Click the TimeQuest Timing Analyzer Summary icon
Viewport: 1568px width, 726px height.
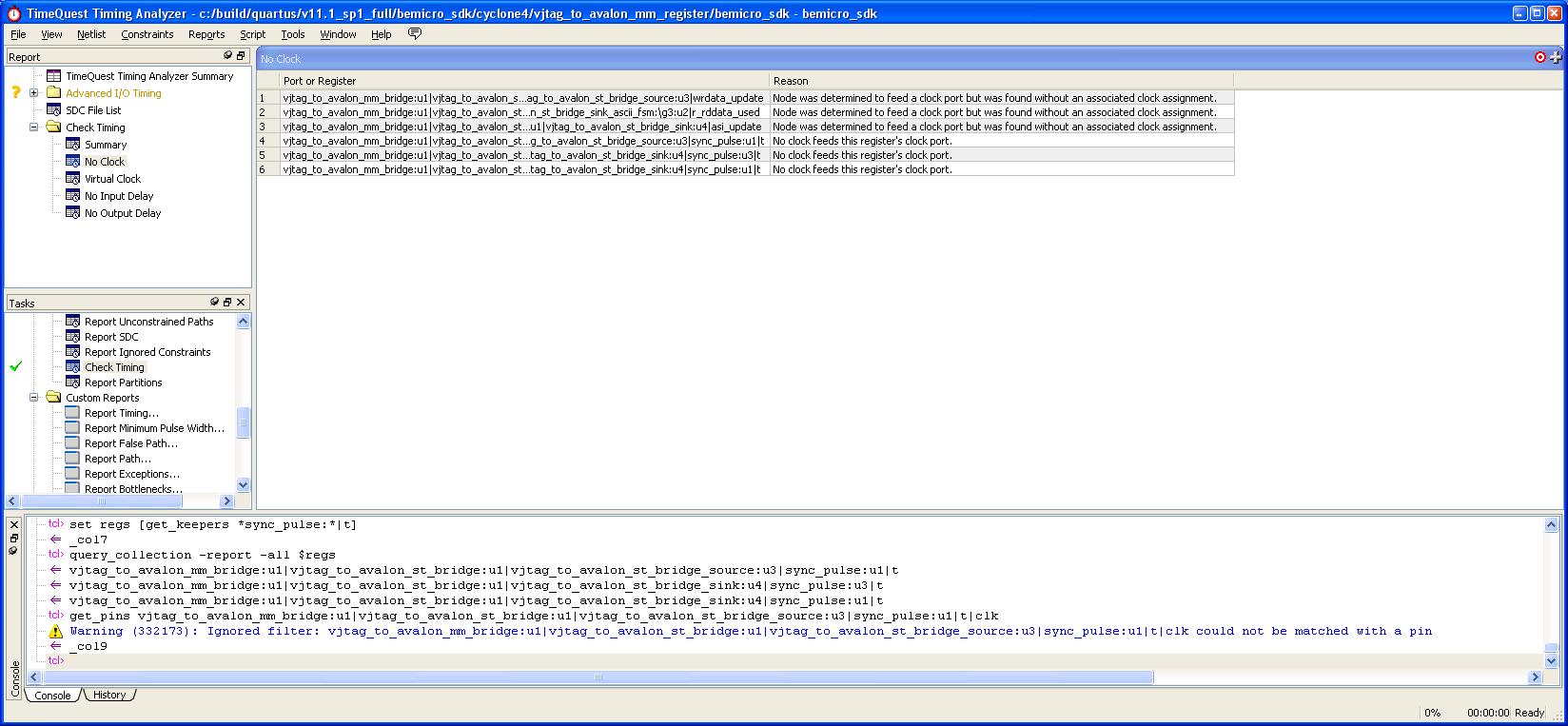click(54, 76)
